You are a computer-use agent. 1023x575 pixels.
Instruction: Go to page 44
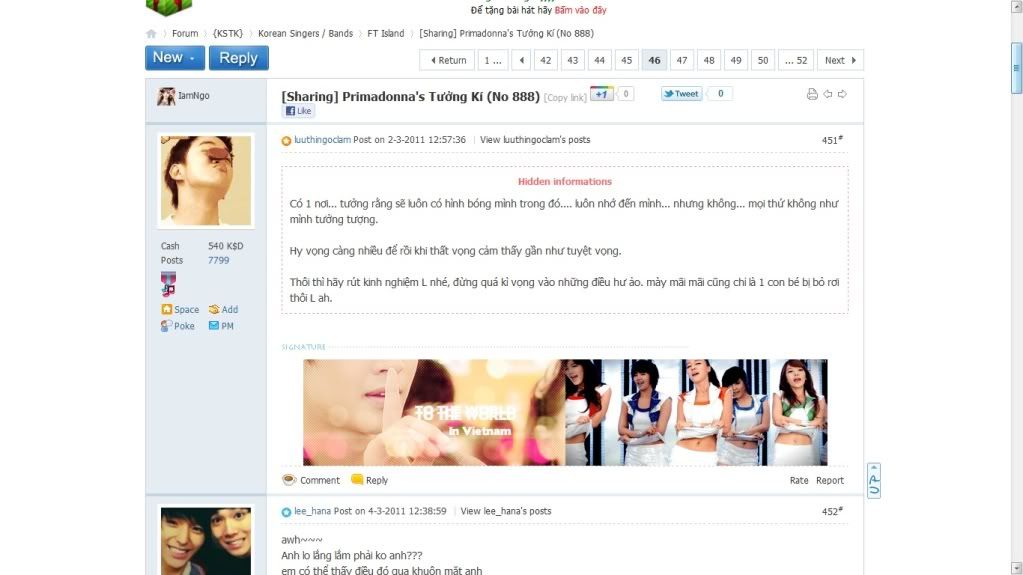600,60
